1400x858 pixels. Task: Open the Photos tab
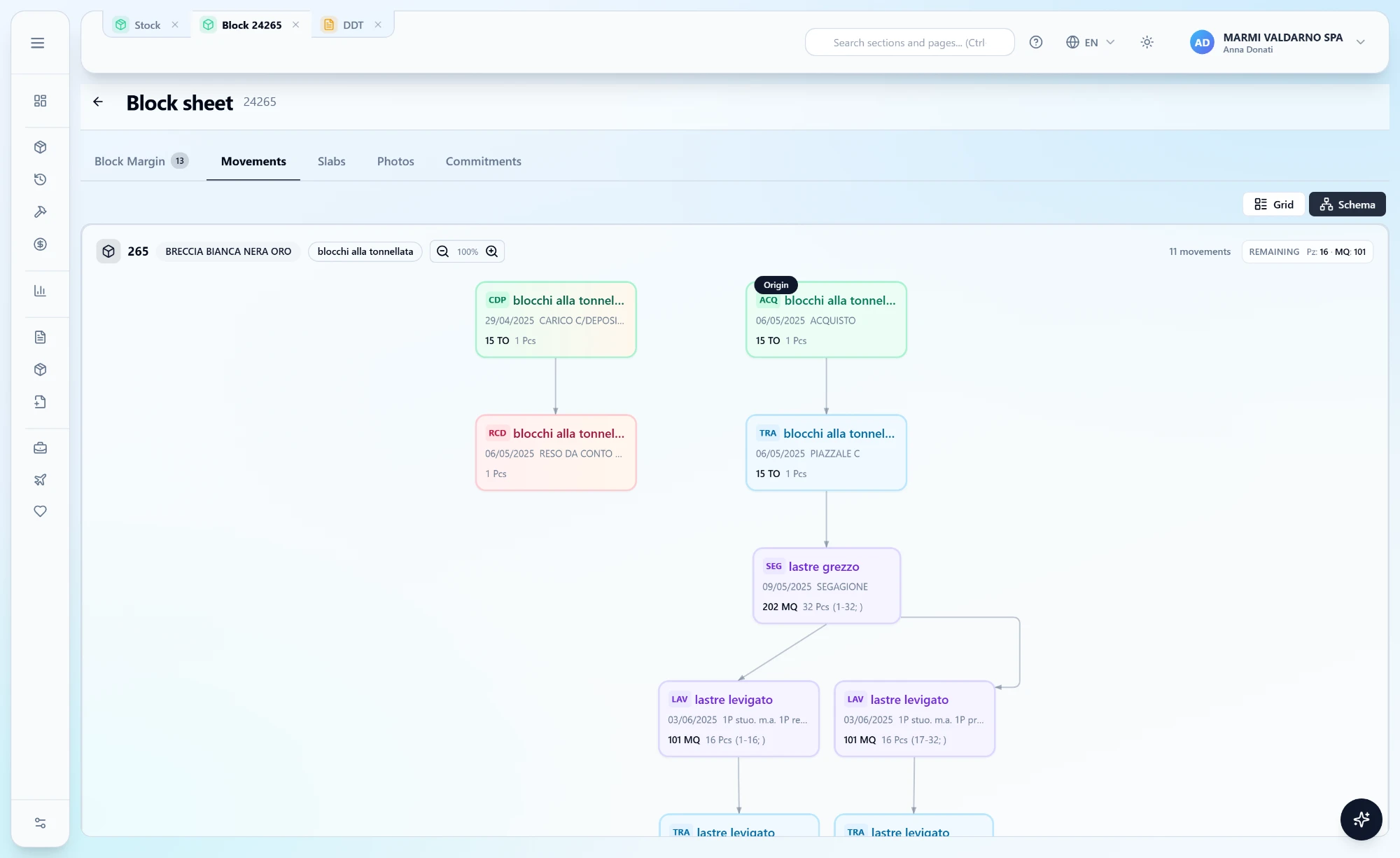coord(395,161)
